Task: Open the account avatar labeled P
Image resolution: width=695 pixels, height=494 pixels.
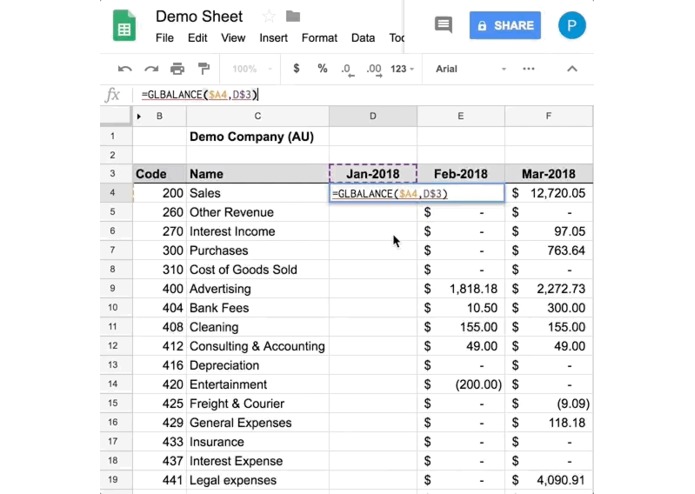Action: (572, 25)
